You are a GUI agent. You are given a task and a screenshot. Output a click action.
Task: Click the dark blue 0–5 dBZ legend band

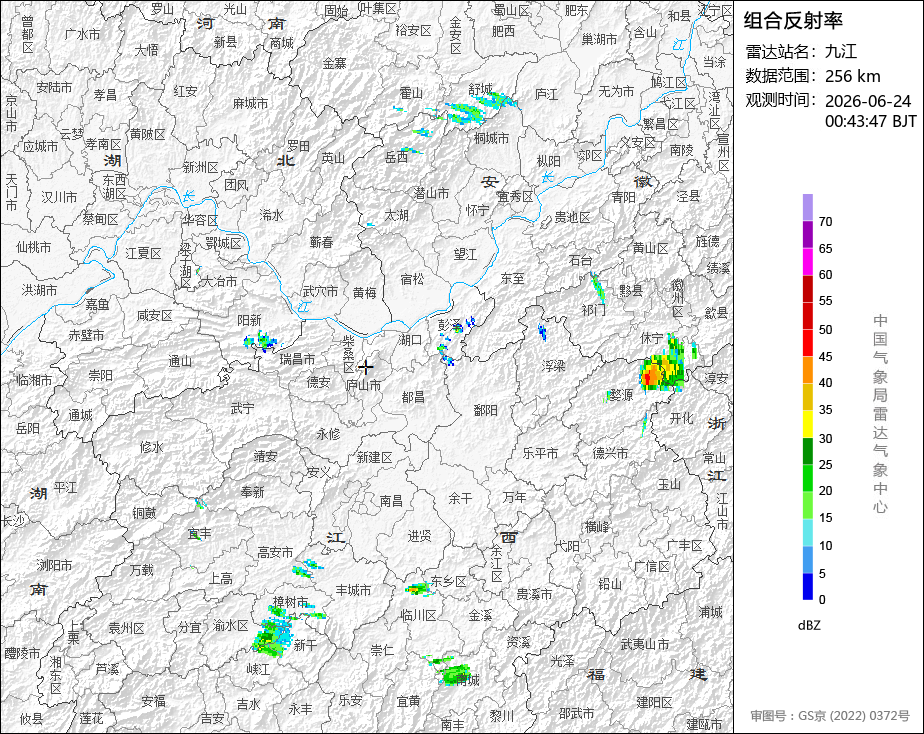point(807,586)
